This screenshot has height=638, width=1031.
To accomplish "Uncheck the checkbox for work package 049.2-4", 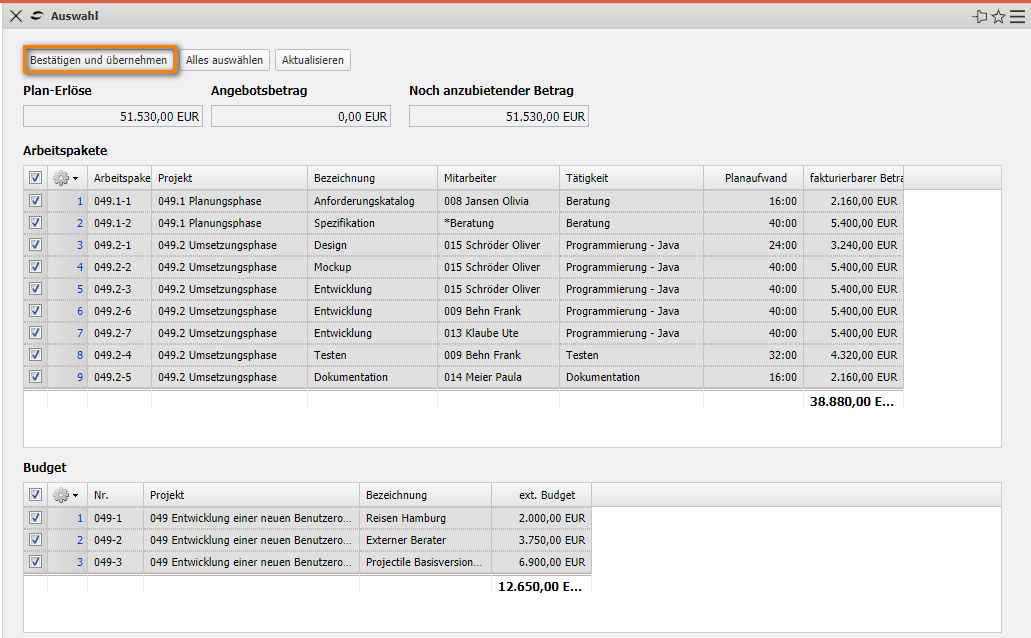I will click(35, 355).
